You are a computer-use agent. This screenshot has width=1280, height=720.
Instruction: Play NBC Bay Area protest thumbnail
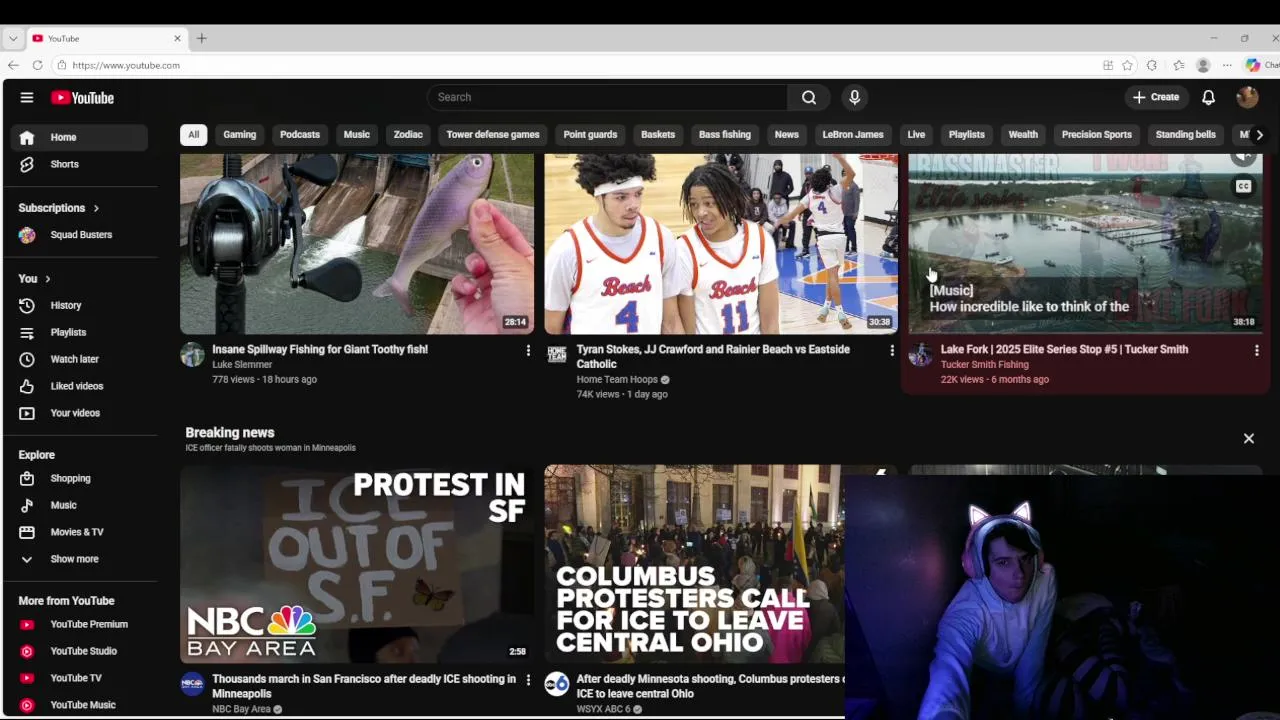pos(357,564)
